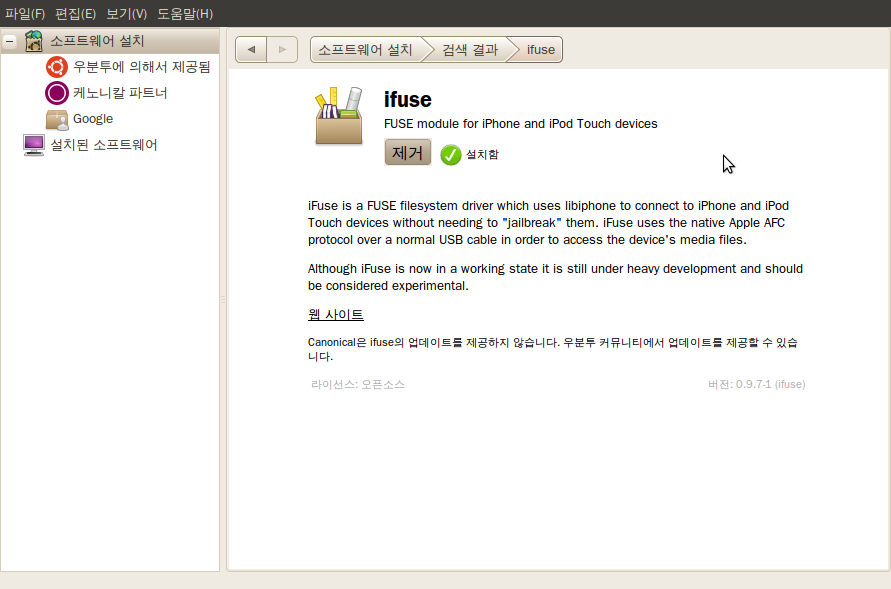Go back with the left arrow button
The image size is (891, 589).
tap(251, 49)
